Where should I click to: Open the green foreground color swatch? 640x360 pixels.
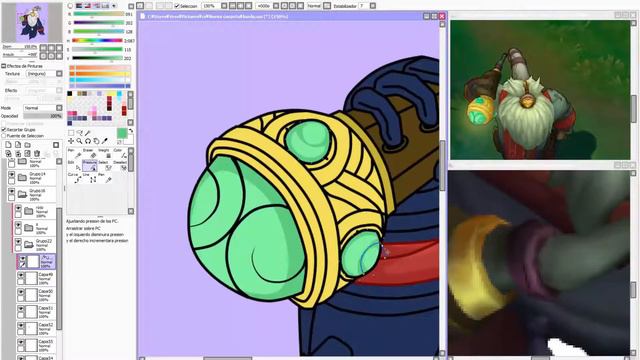point(122,133)
